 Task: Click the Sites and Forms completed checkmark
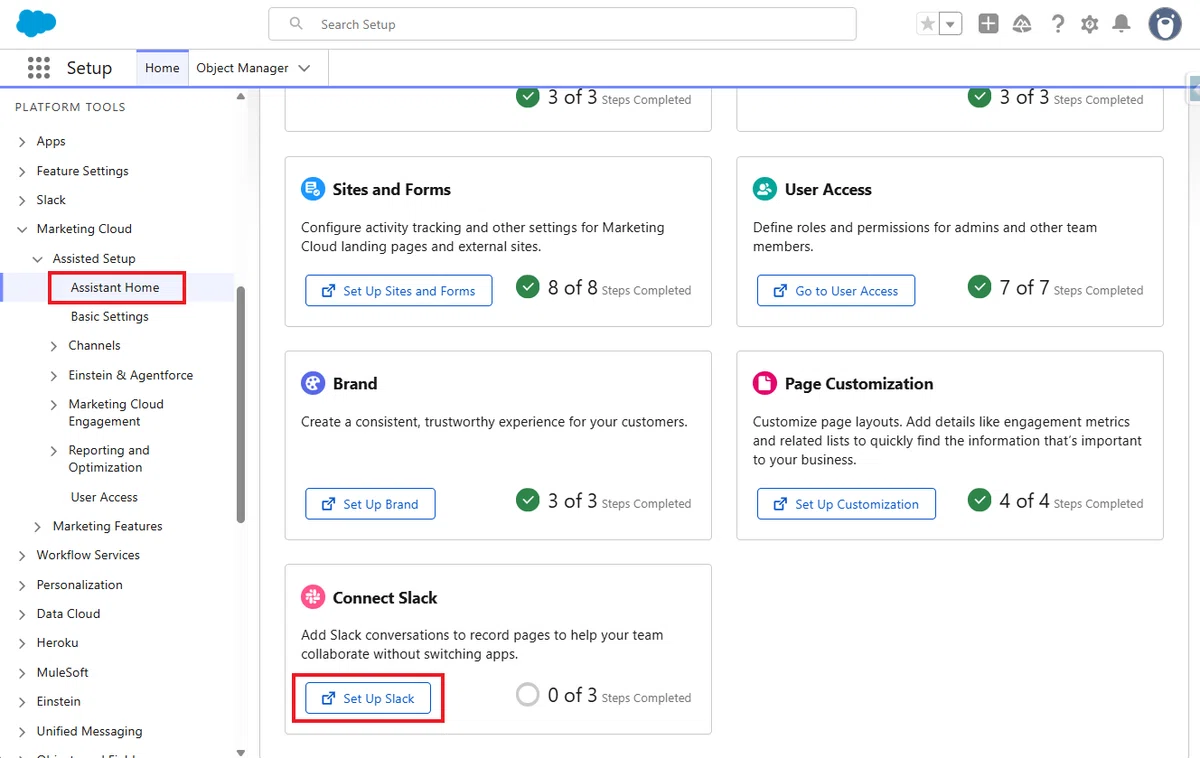pos(528,288)
